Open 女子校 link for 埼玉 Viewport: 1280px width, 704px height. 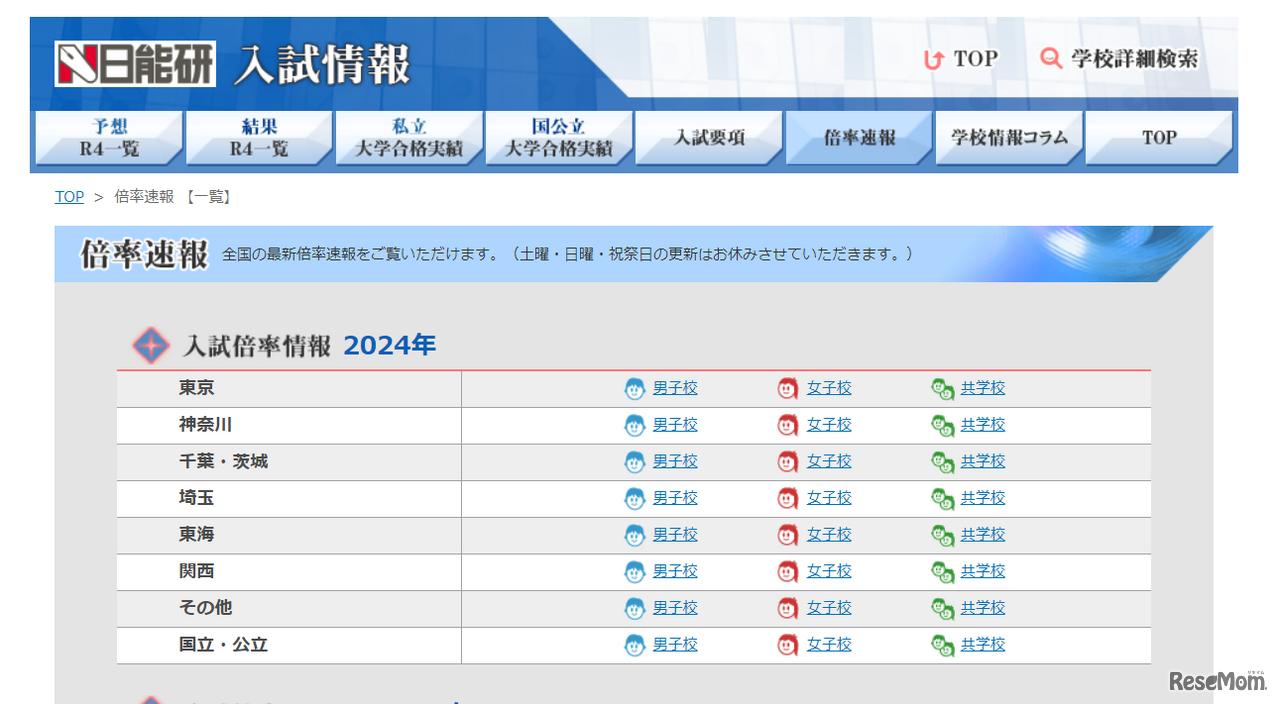pos(829,498)
